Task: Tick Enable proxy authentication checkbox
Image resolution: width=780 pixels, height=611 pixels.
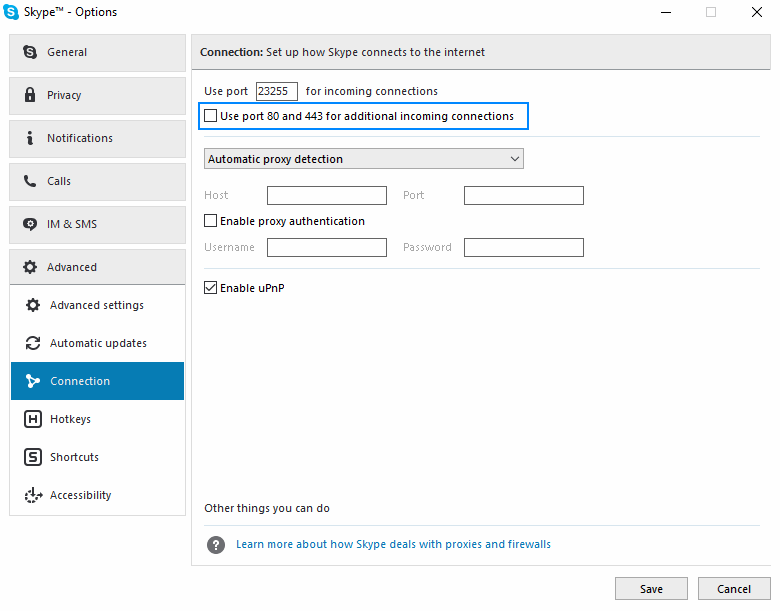Action: (210, 221)
